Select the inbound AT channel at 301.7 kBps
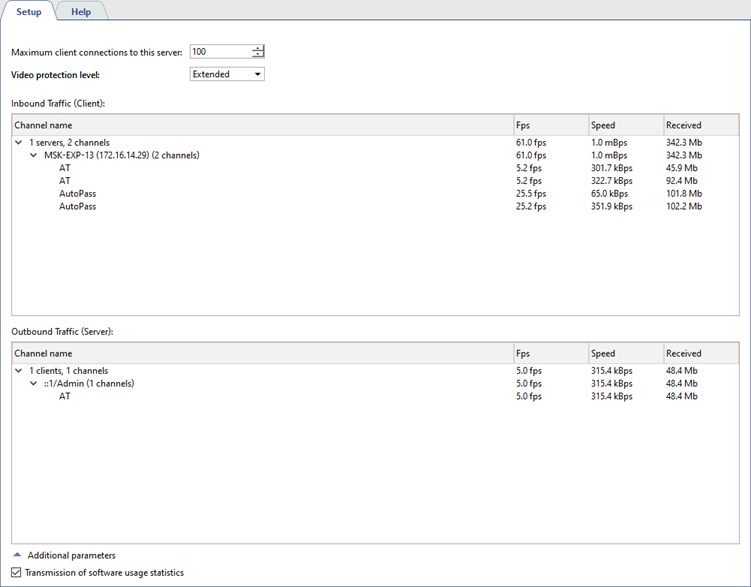751x587 pixels. (65, 168)
